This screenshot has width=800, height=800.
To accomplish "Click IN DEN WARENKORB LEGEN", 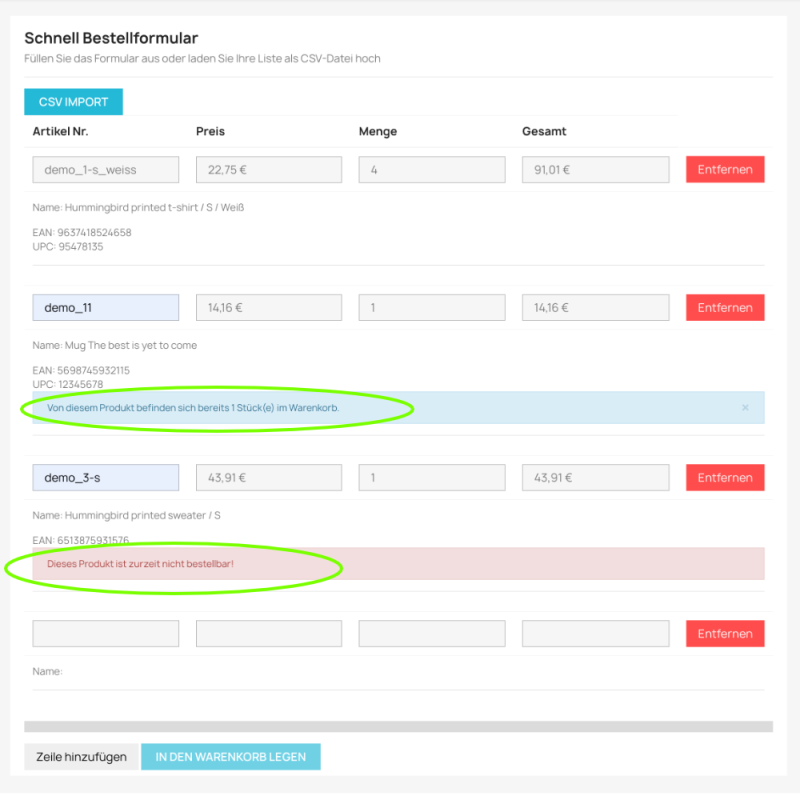I will tap(231, 757).
